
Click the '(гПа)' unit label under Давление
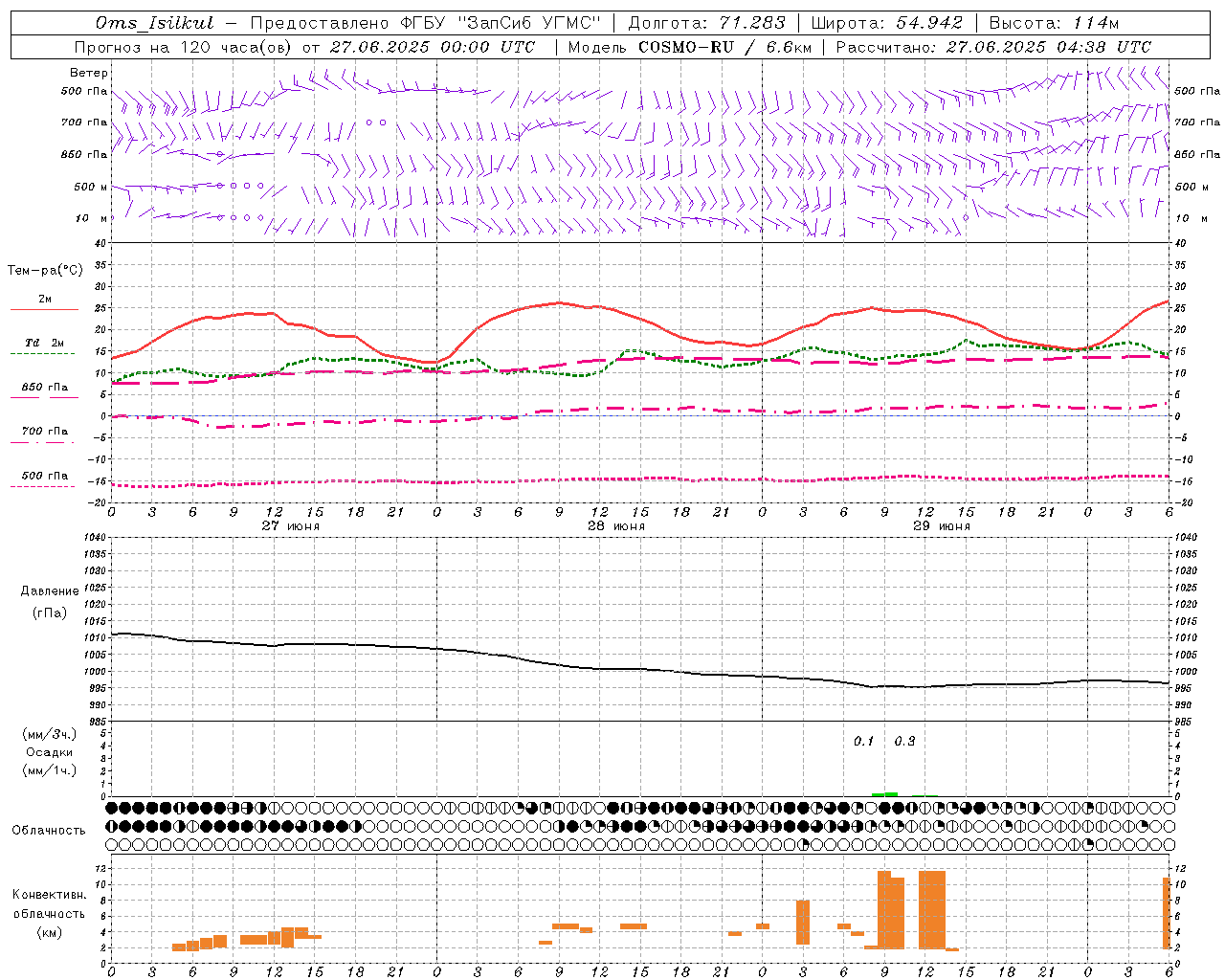tap(49, 612)
